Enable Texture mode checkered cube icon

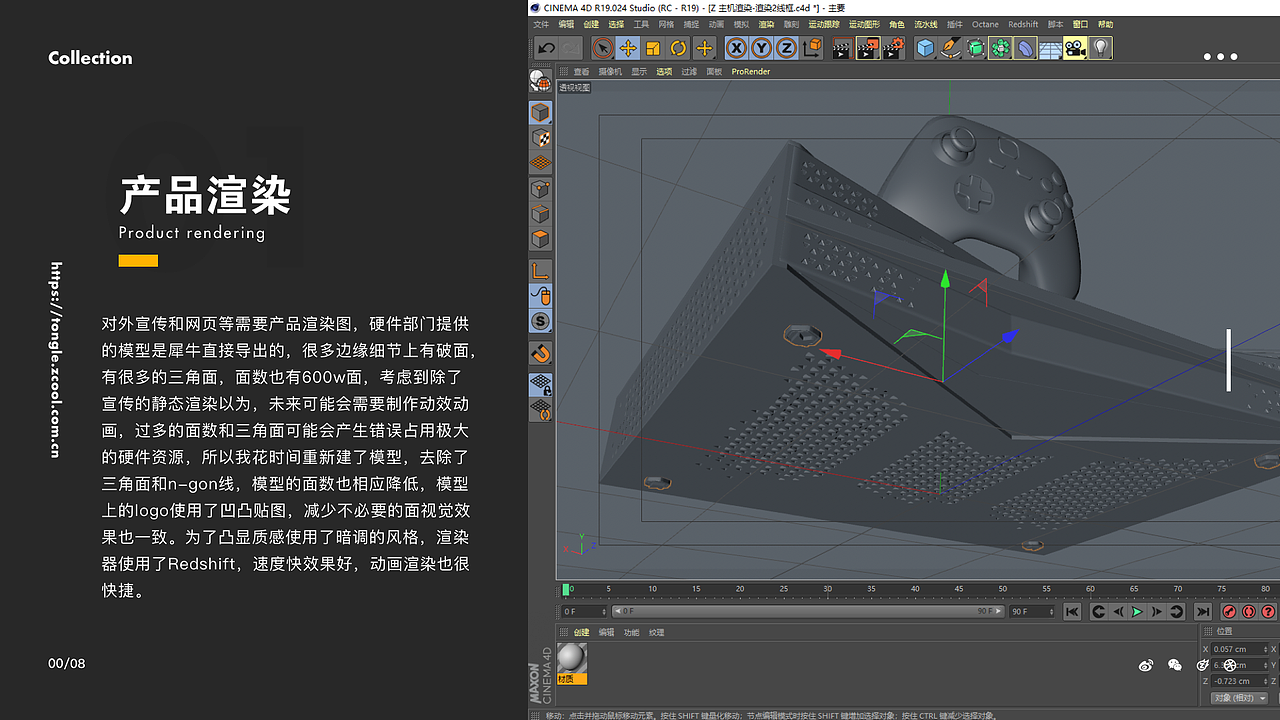coord(540,137)
